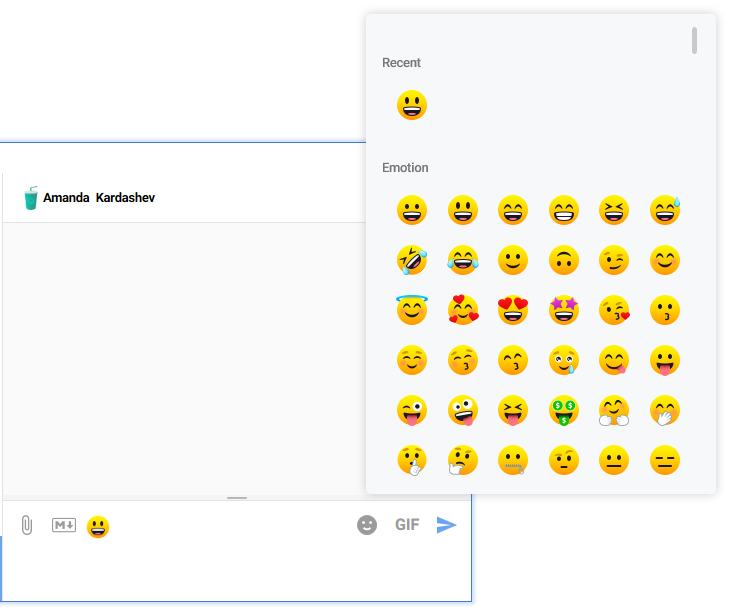
Task: Toggle the Markdown formatting icon
Action: point(64,525)
